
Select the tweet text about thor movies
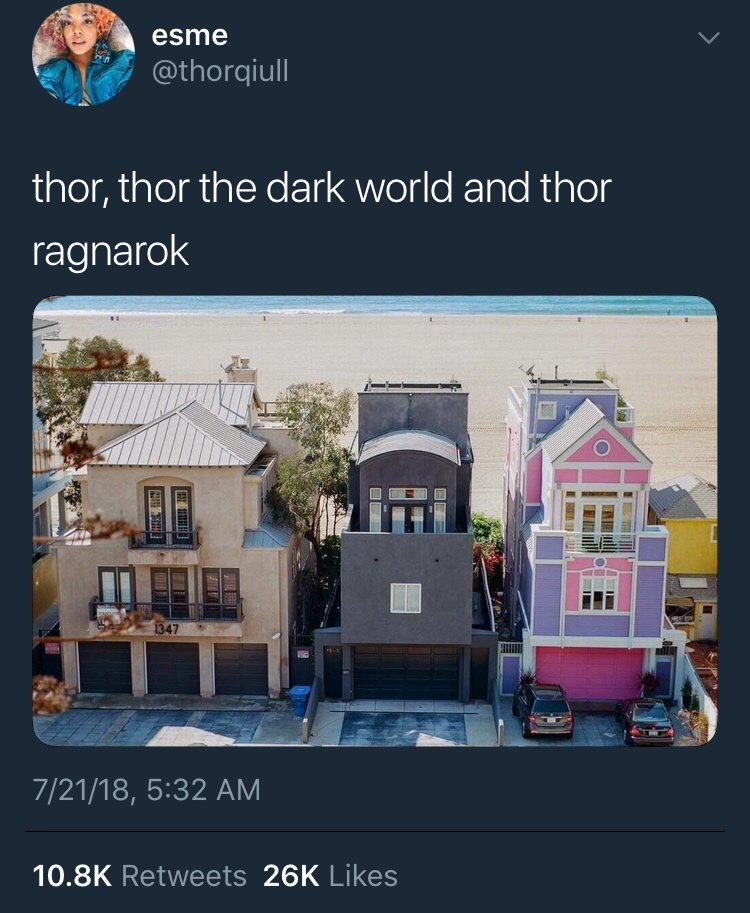321,220
